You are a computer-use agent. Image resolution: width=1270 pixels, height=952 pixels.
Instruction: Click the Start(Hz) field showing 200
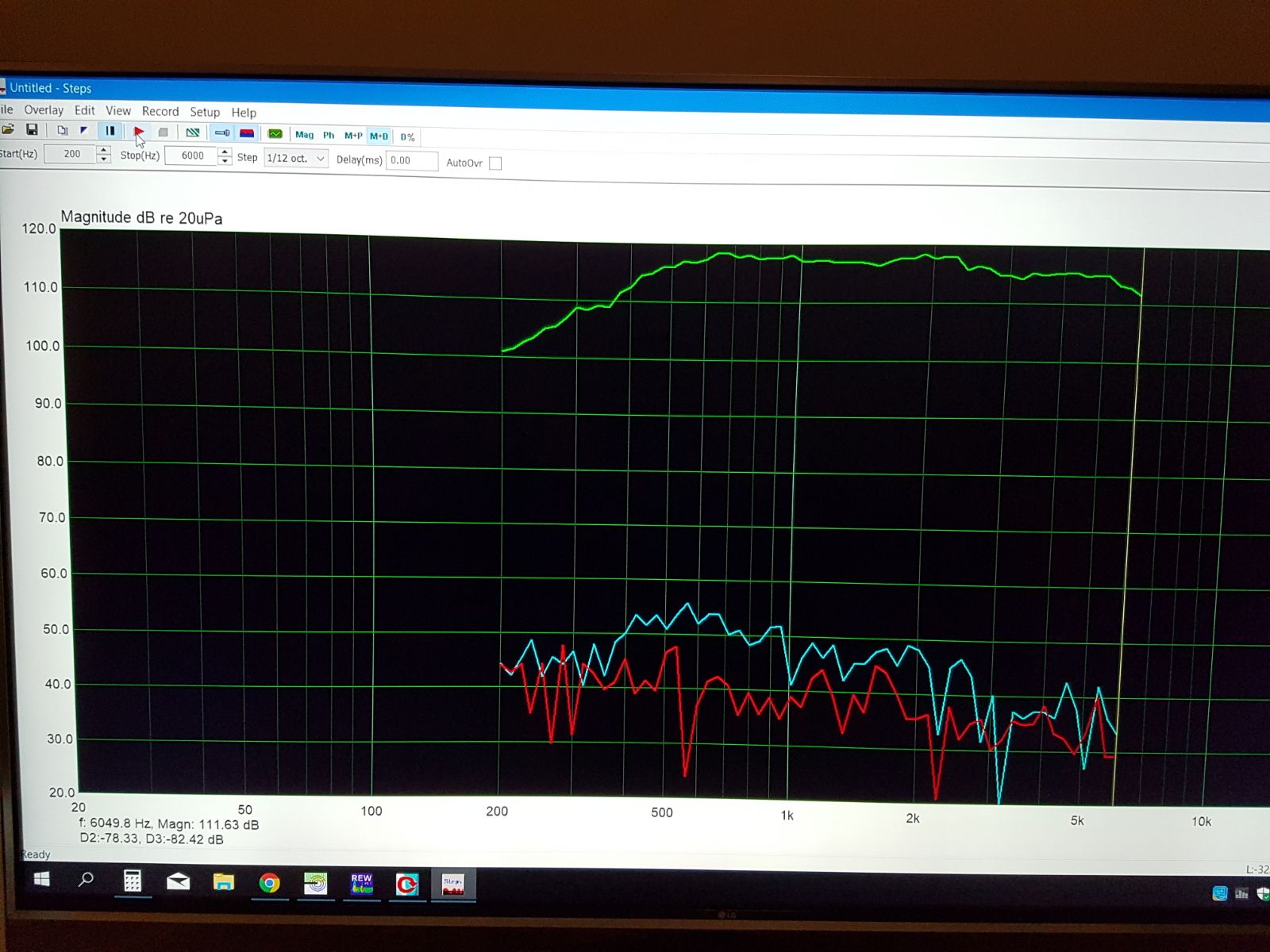(x=71, y=154)
